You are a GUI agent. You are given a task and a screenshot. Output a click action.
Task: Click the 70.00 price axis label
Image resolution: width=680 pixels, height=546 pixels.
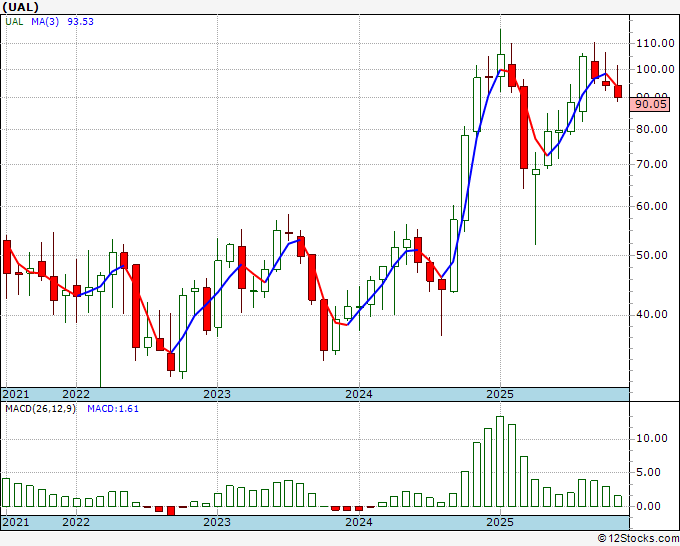coord(652,164)
